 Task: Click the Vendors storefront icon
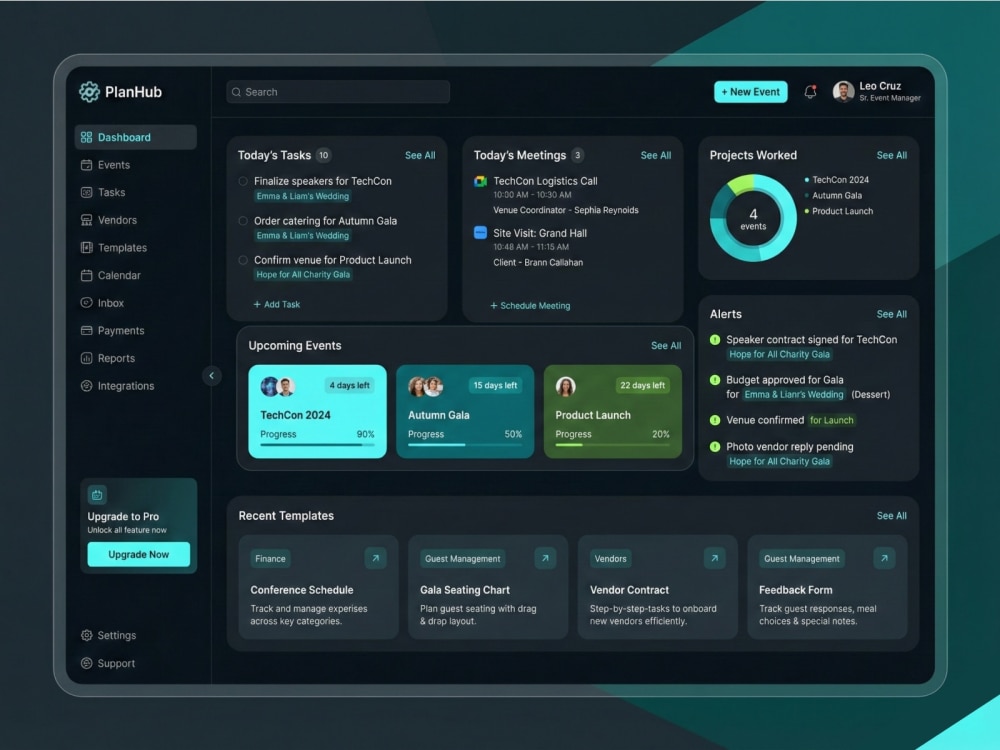tap(86, 220)
